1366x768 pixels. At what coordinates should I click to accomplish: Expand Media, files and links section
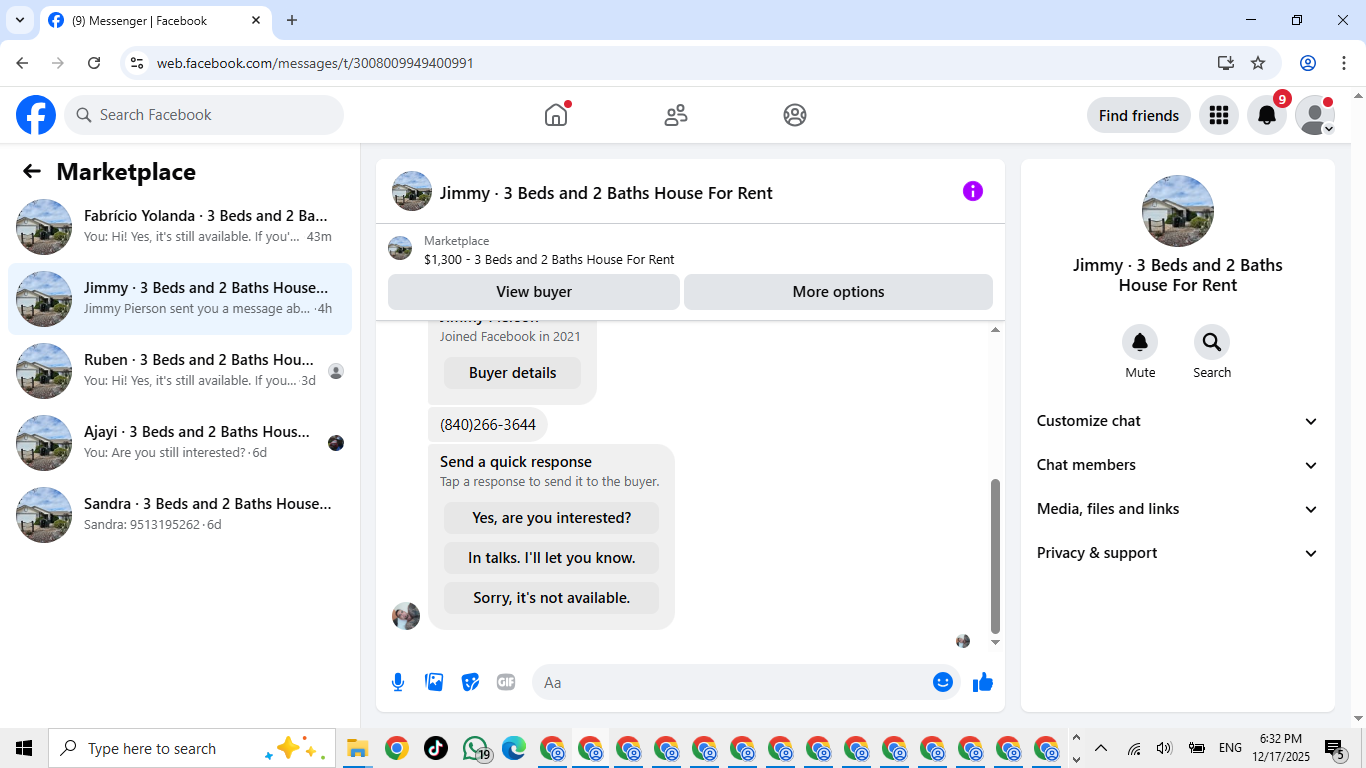click(x=1178, y=509)
